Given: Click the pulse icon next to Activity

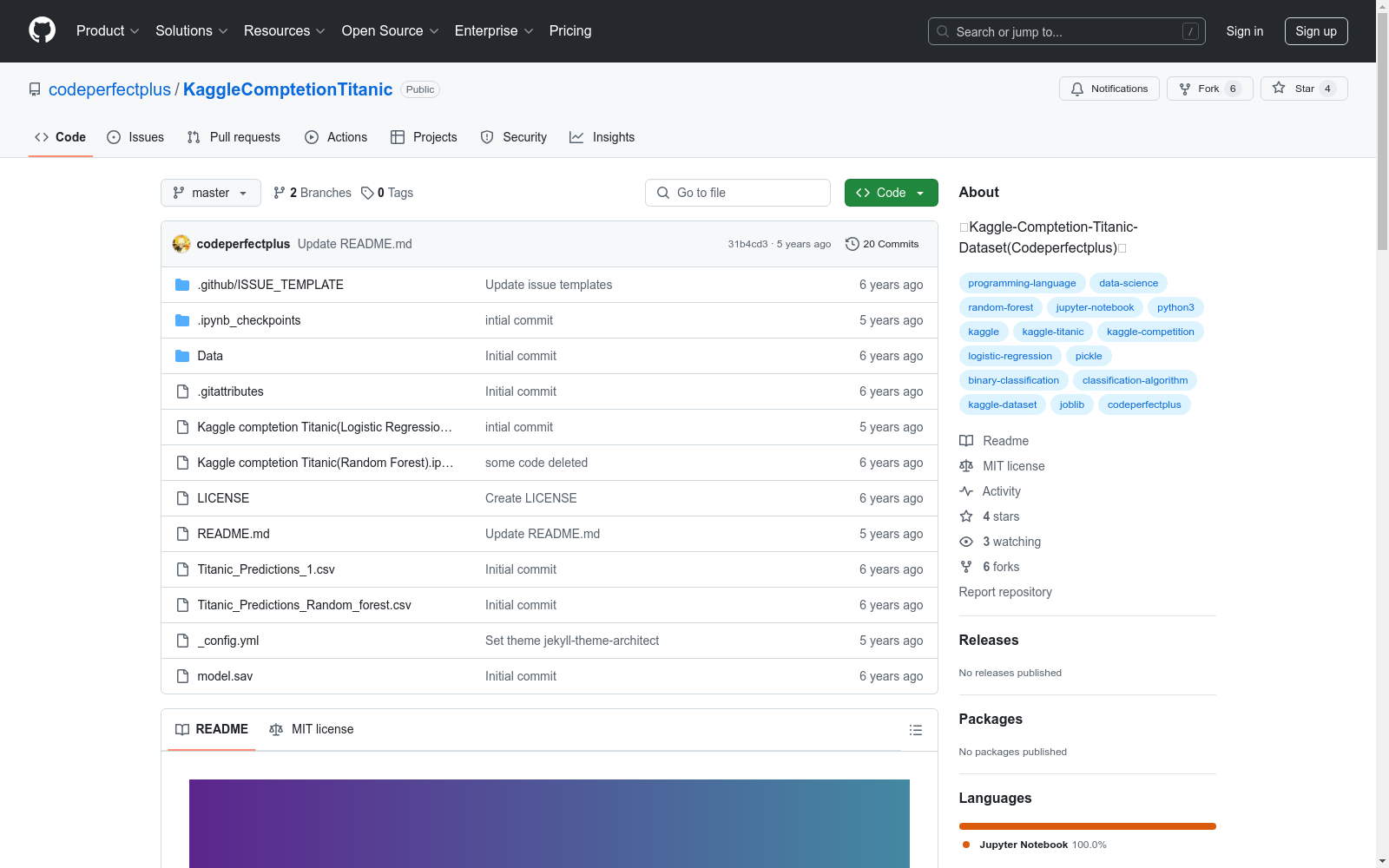Looking at the screenshot, I should [x=966, y=491].
